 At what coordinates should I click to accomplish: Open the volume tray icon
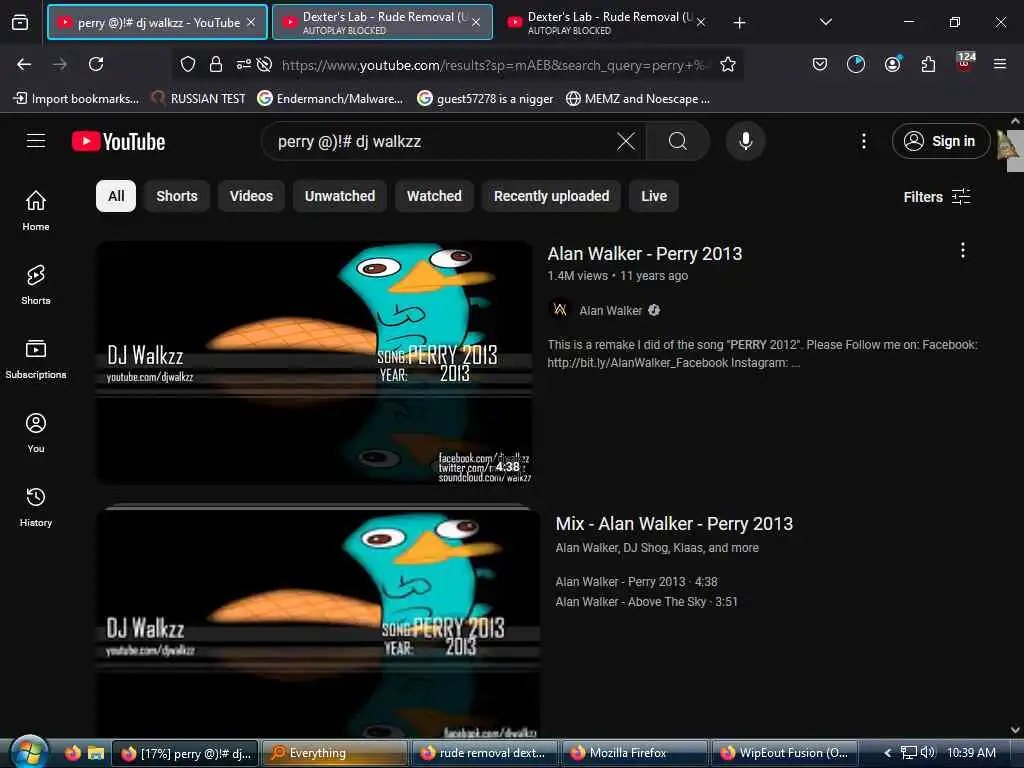[927, 753]
